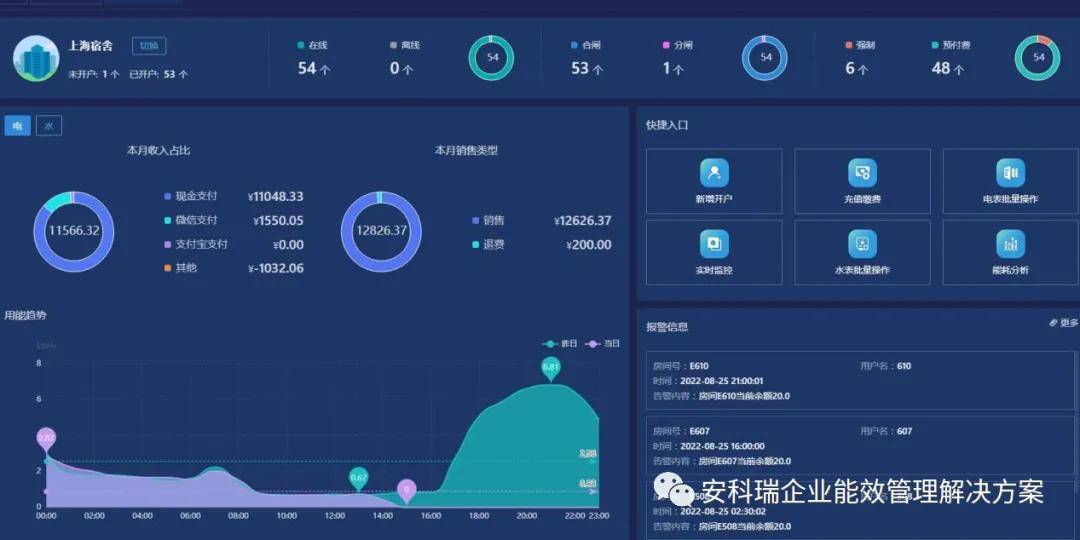1080x540 pixels.
Task: Click the 未开户: 1 个 text
Action: tap(94, 74)
